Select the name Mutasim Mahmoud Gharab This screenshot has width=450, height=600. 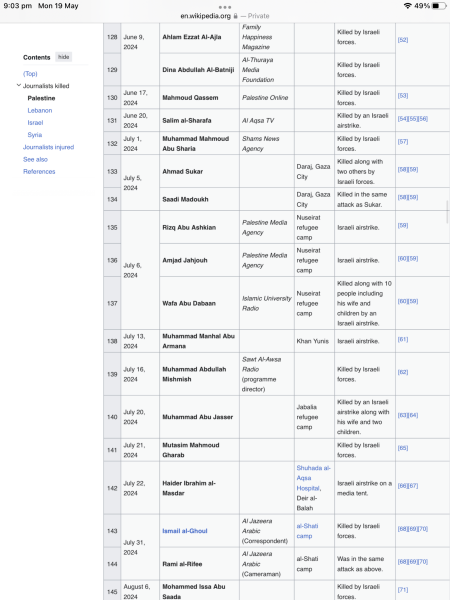click(191, 450)
